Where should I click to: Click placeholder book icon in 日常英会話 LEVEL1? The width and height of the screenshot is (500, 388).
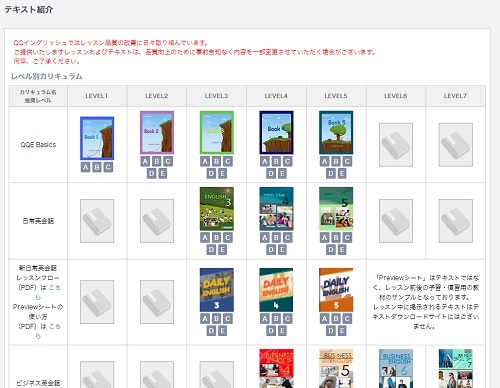pos(97,221)
